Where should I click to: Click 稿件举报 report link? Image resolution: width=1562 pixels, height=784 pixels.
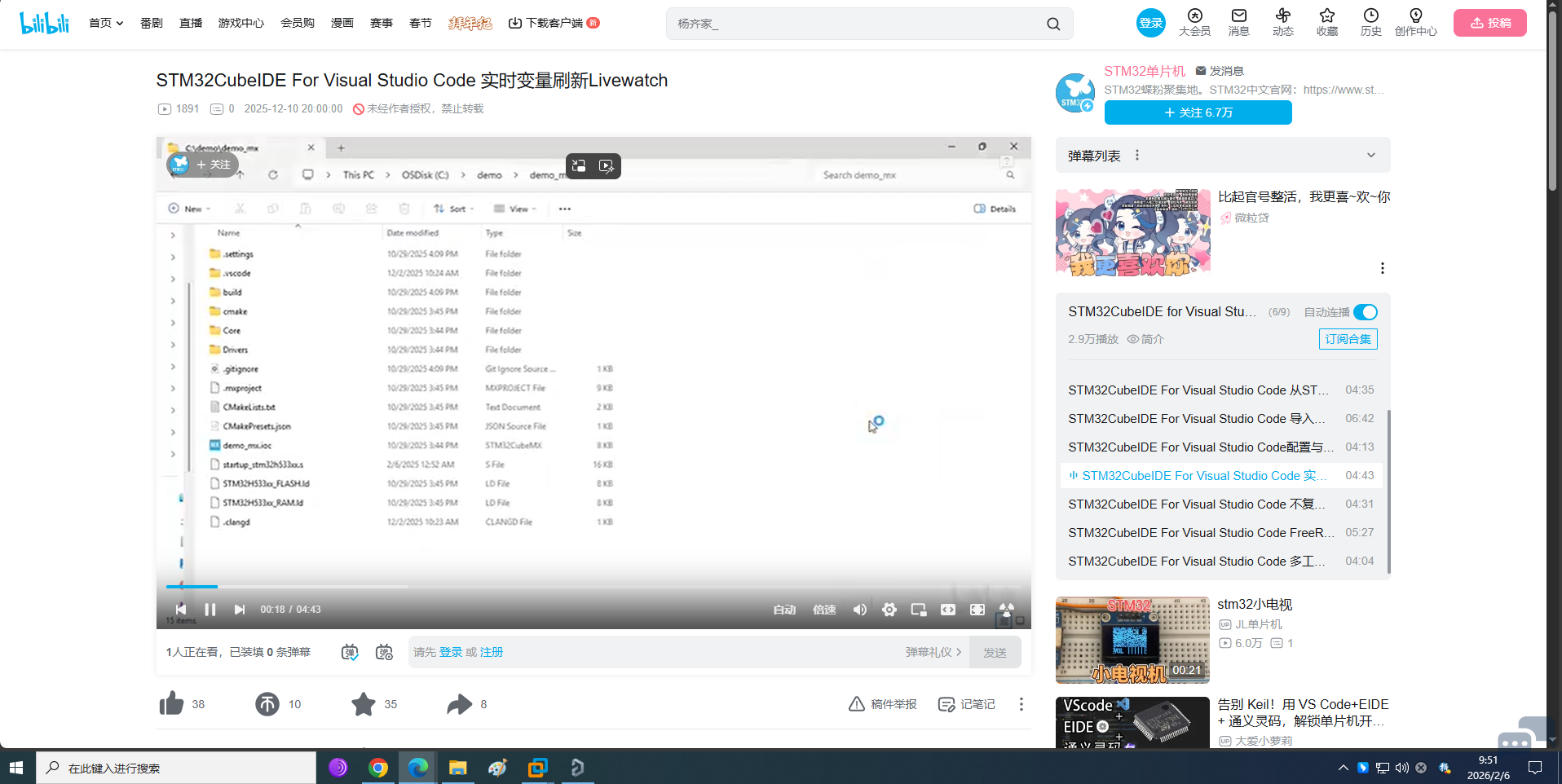click(x=883, y=704)
